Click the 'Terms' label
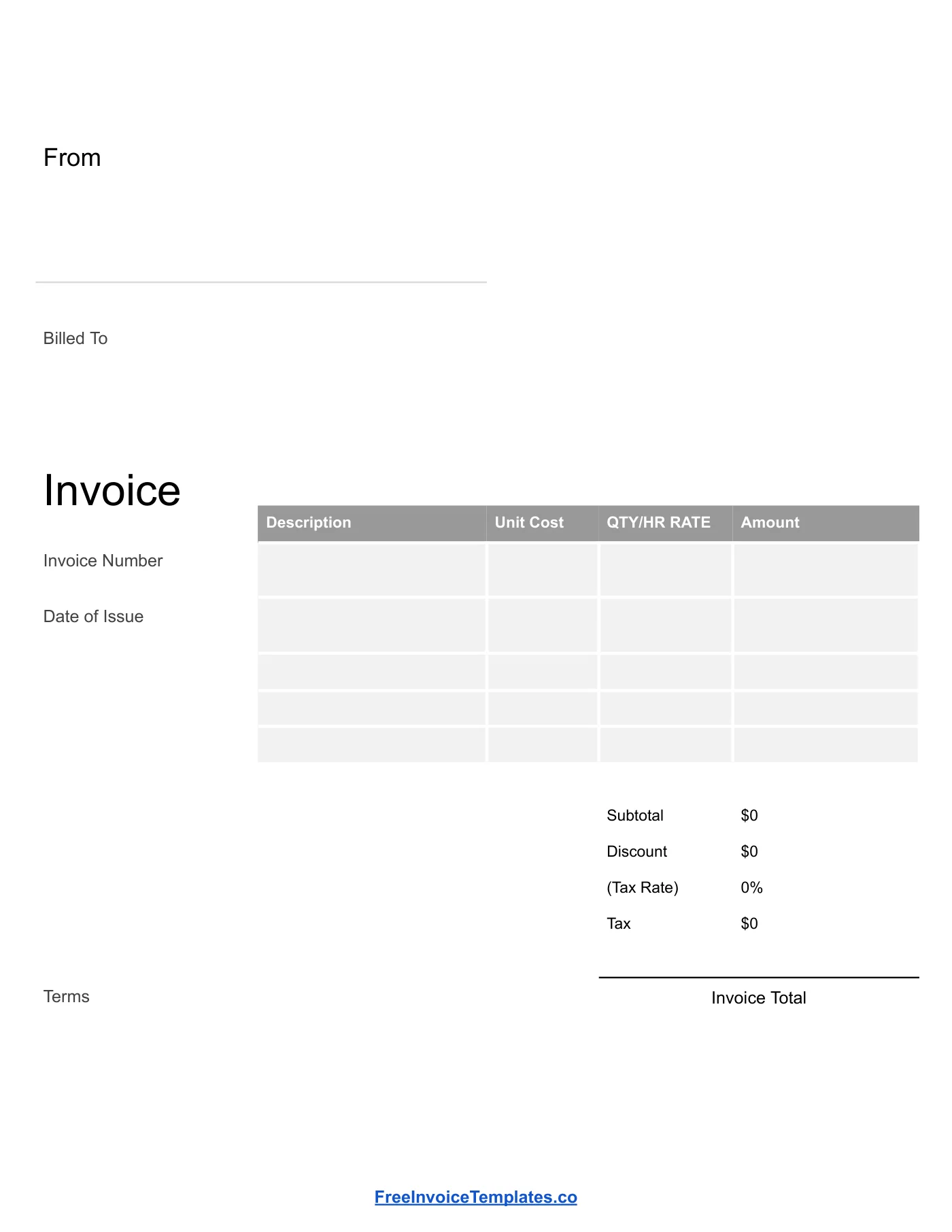Screen dimensions: 952x1232 [67, 997]
